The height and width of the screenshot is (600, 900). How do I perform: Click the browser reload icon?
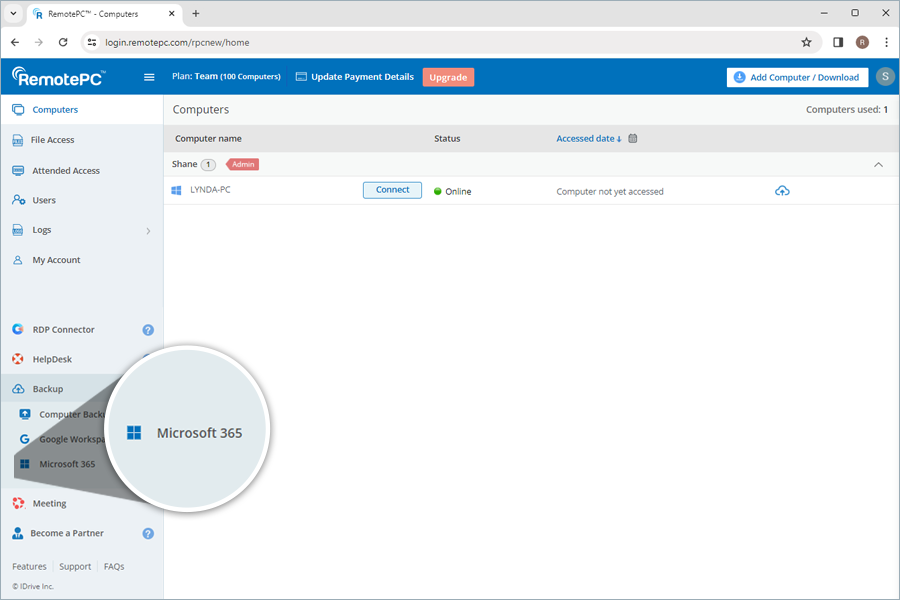pos(63,42)
